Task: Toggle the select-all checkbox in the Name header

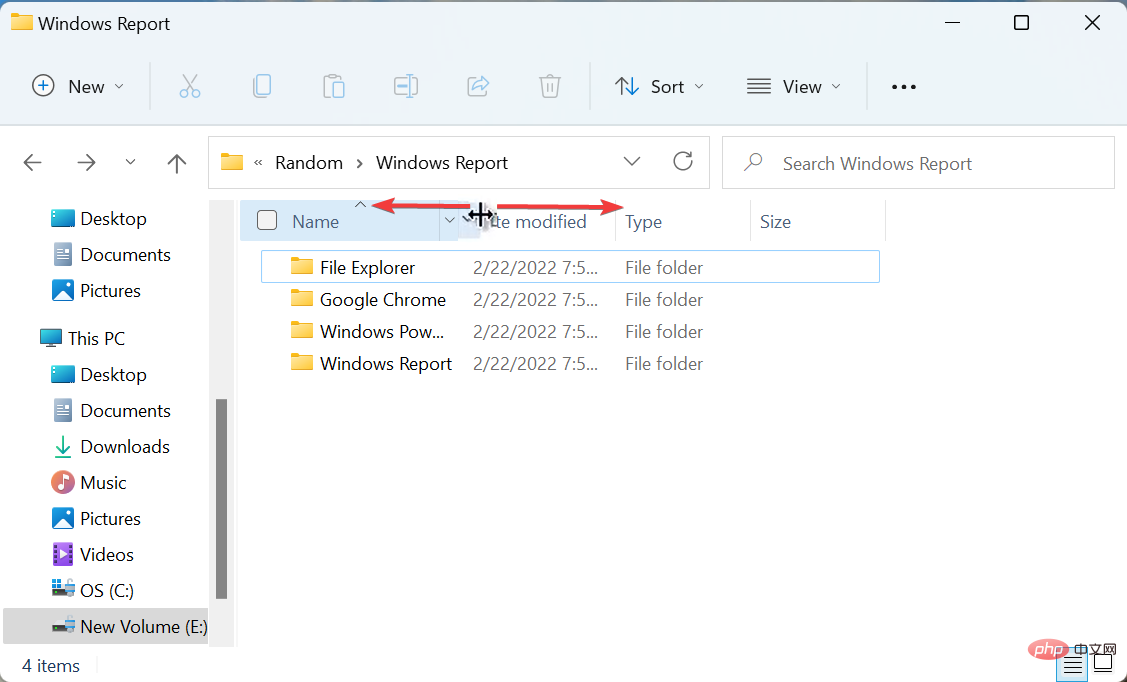Action: click(266, 220)
